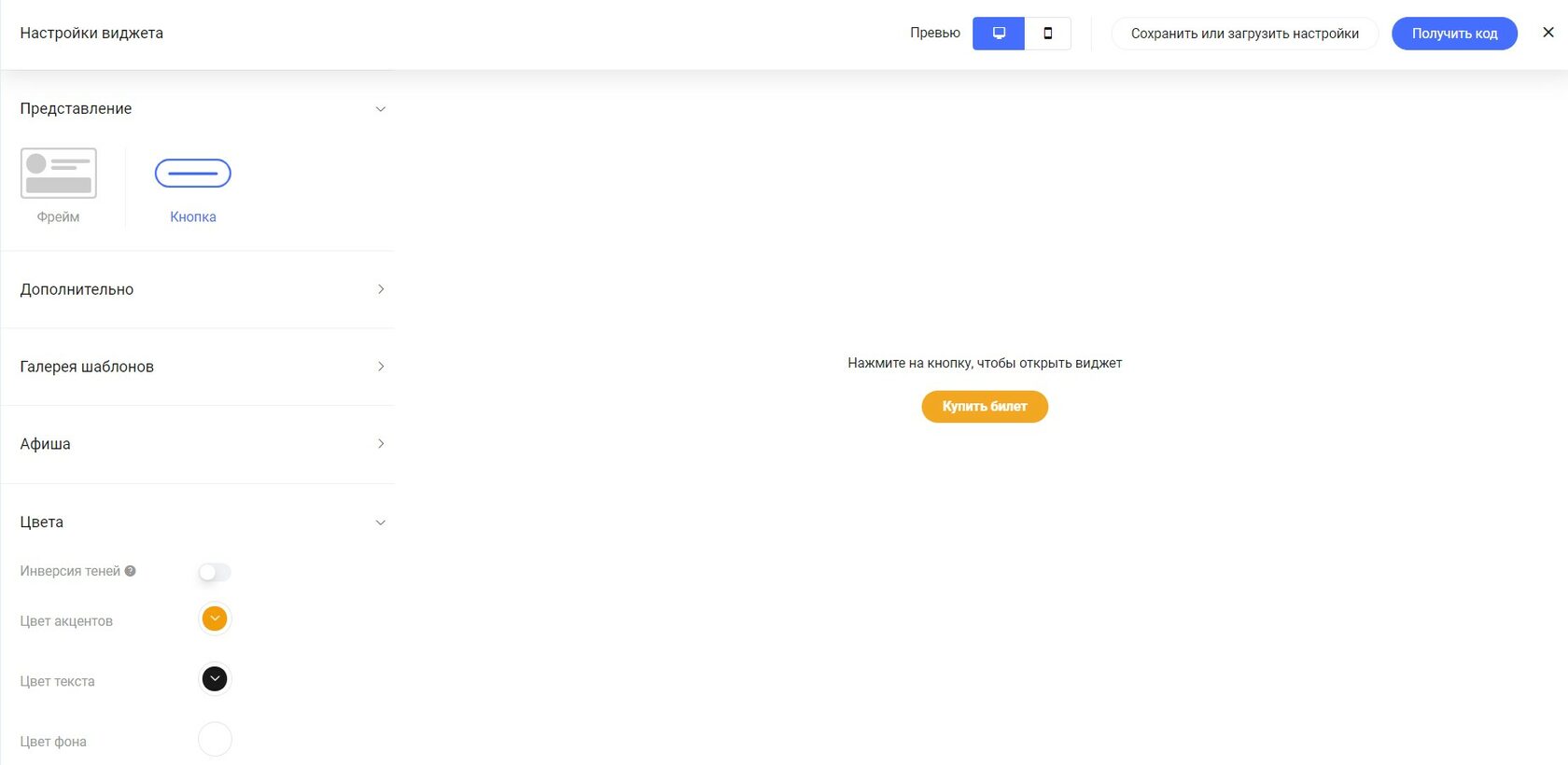Expand the Галерея шаблонов section

pyautogui.click(x=381, y=367)
